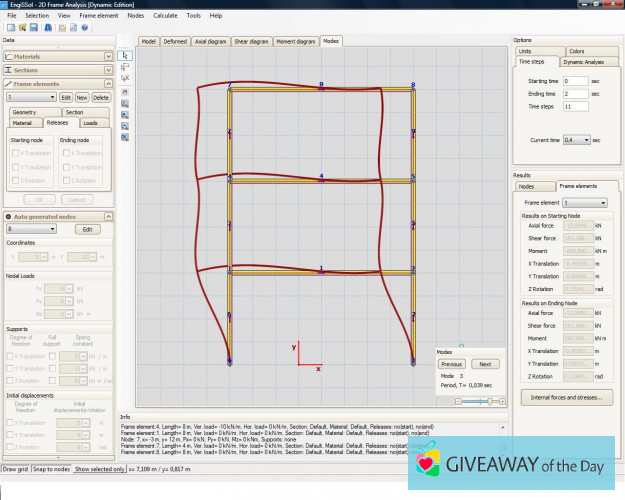This screenshot has height=500, width=625.
Task: Toggle Show selected only option
Action: [x=100, y=468]
